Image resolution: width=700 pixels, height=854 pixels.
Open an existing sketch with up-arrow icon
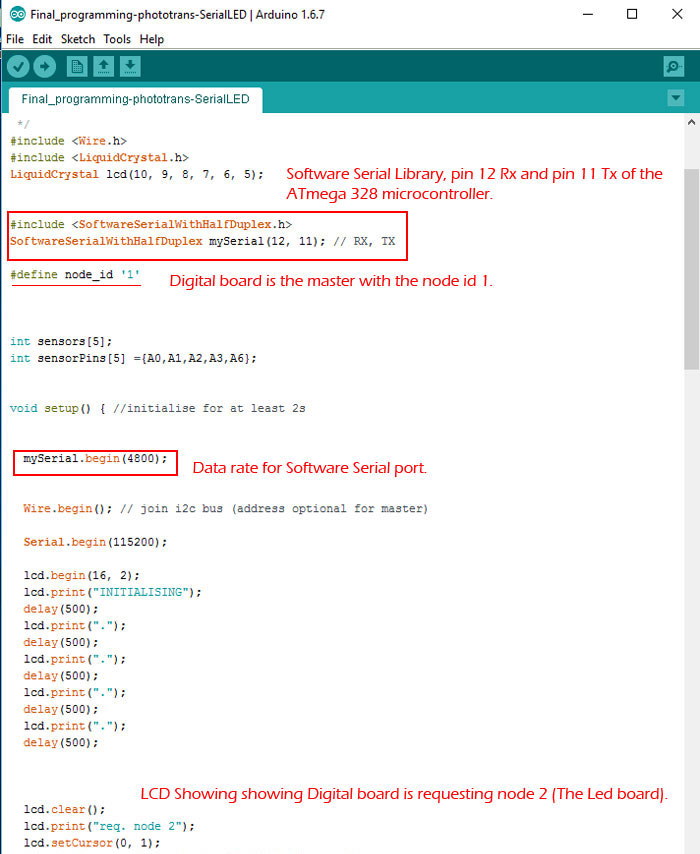tap(104, 66)
